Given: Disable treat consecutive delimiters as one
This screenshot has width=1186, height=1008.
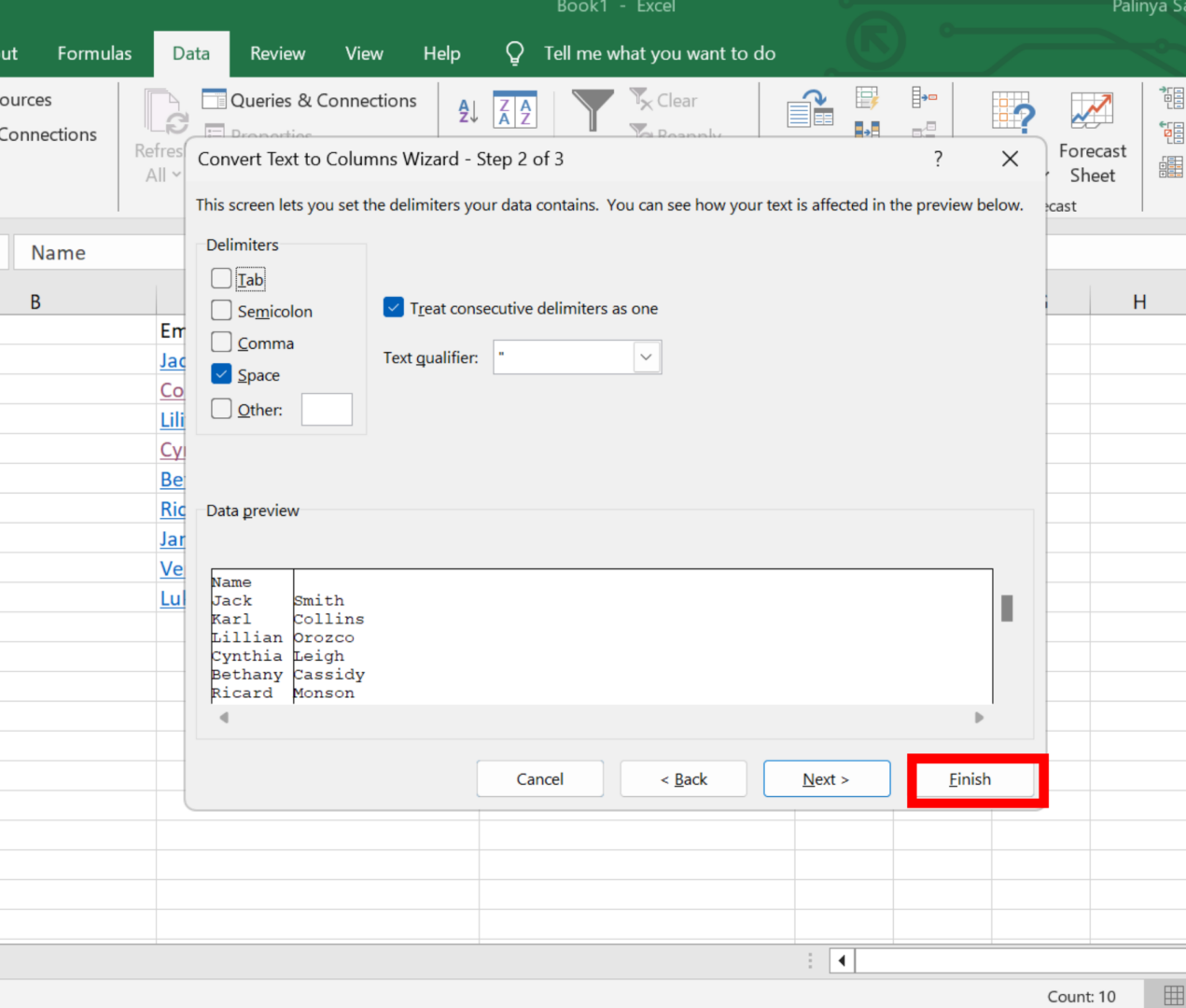Looking at the screenshot, I should 393,307.
